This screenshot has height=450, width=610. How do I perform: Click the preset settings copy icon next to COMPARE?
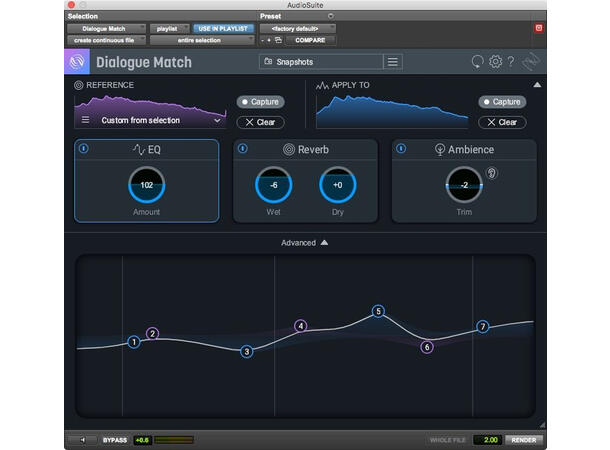coord(278,40)
